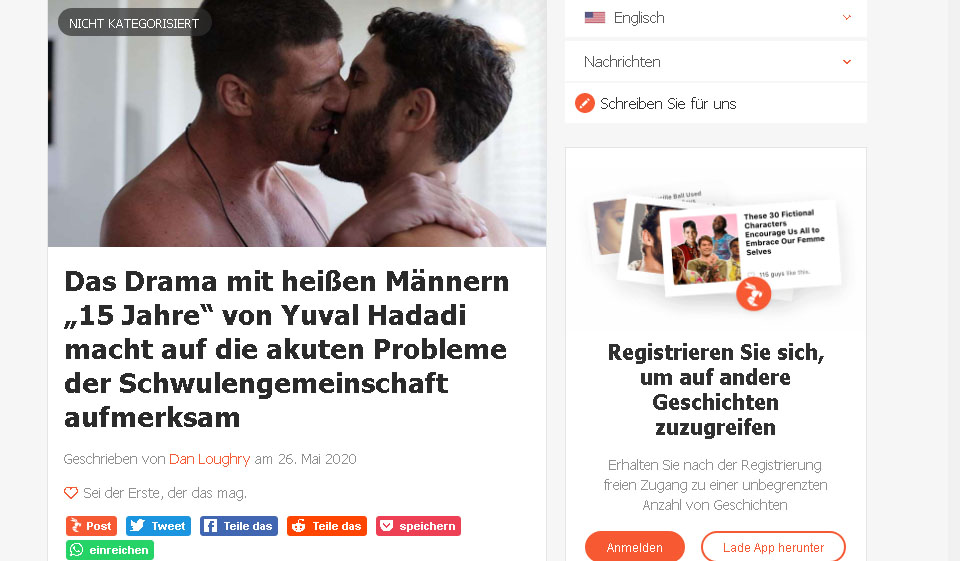Screen dimensions: 960x561
Task: Expand the Englisch language dropdown
Action: coord(847,18)
